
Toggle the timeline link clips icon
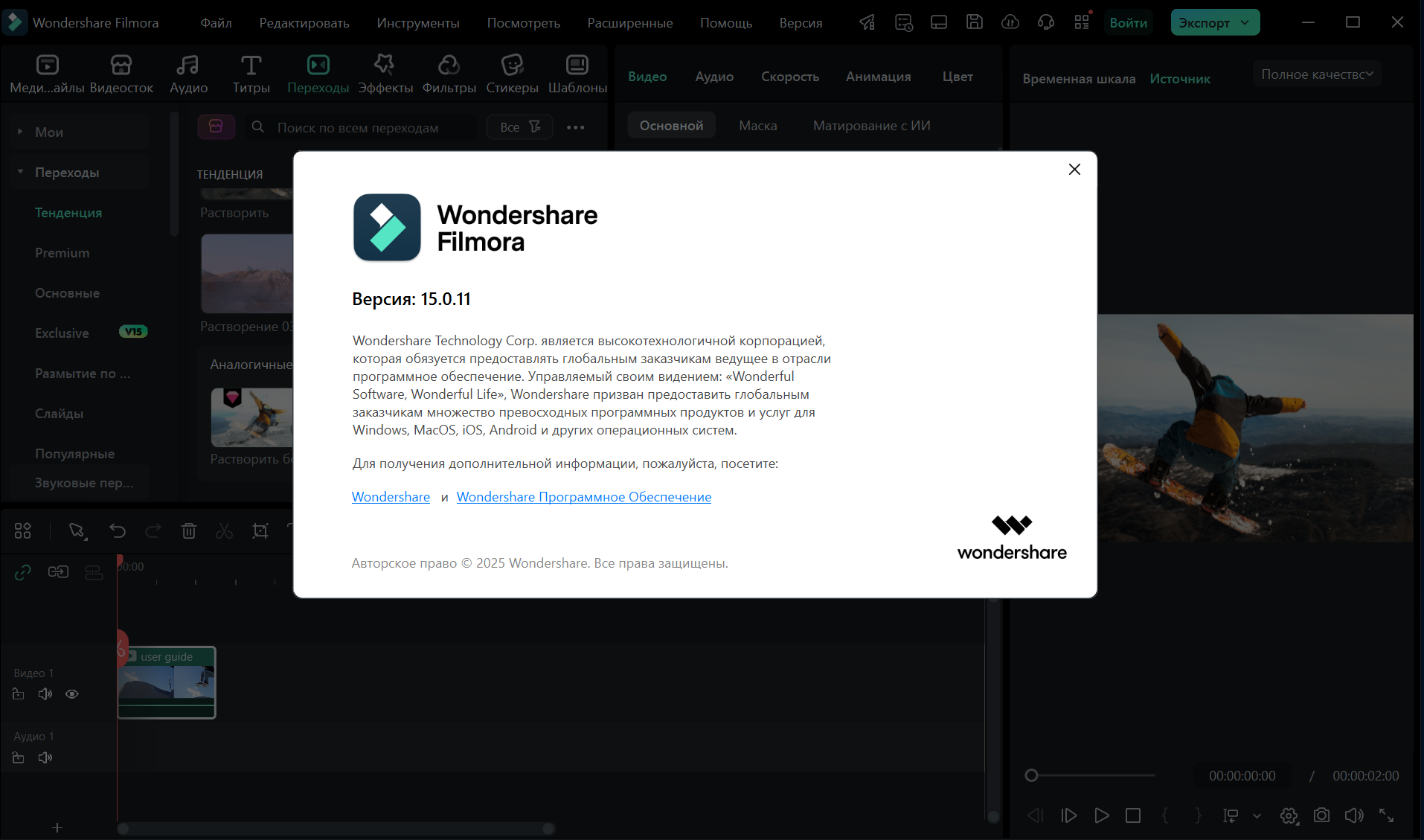(x=22, y=572)
